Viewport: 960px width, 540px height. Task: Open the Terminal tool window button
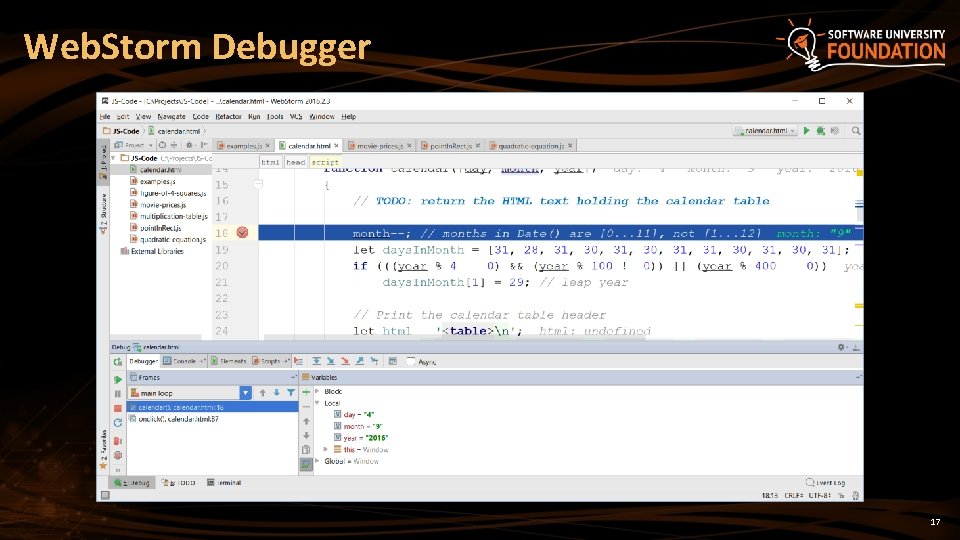(x=224, y=482)
